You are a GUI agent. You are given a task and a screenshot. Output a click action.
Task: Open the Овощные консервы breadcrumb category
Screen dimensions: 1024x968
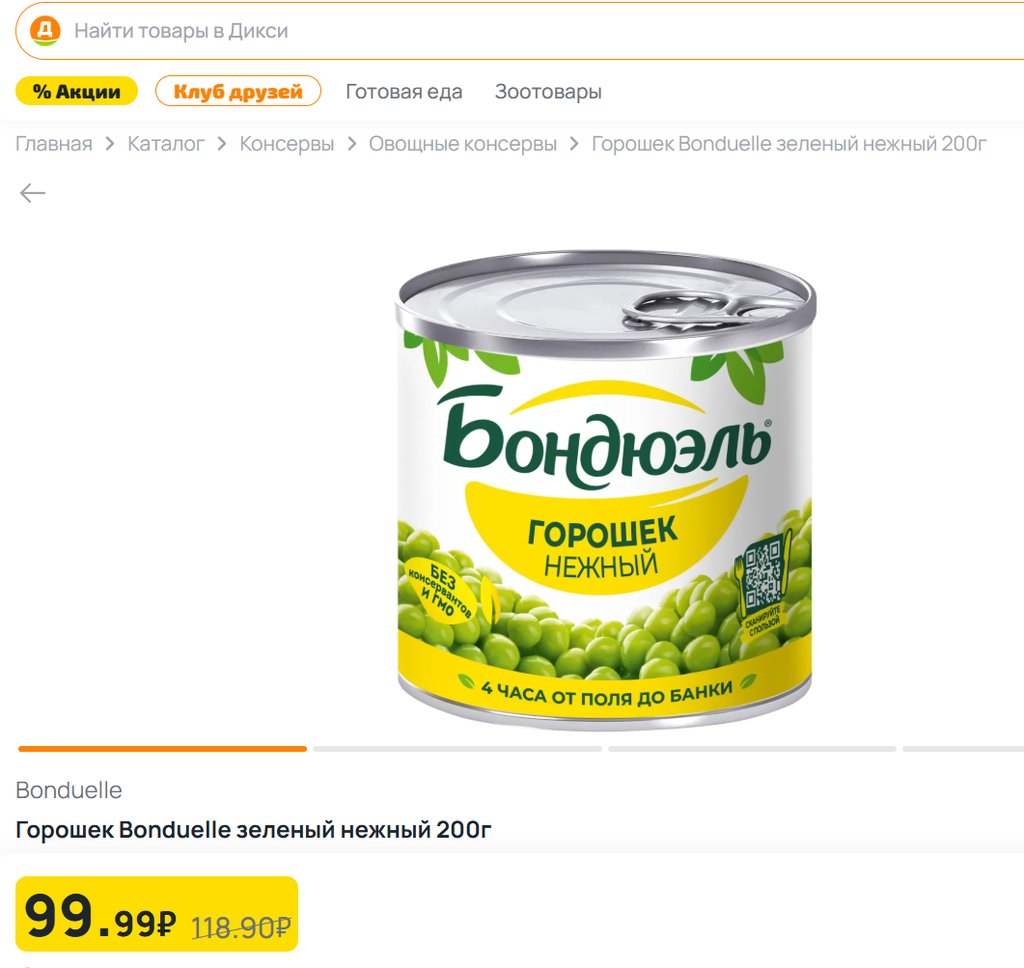point(463,144)
